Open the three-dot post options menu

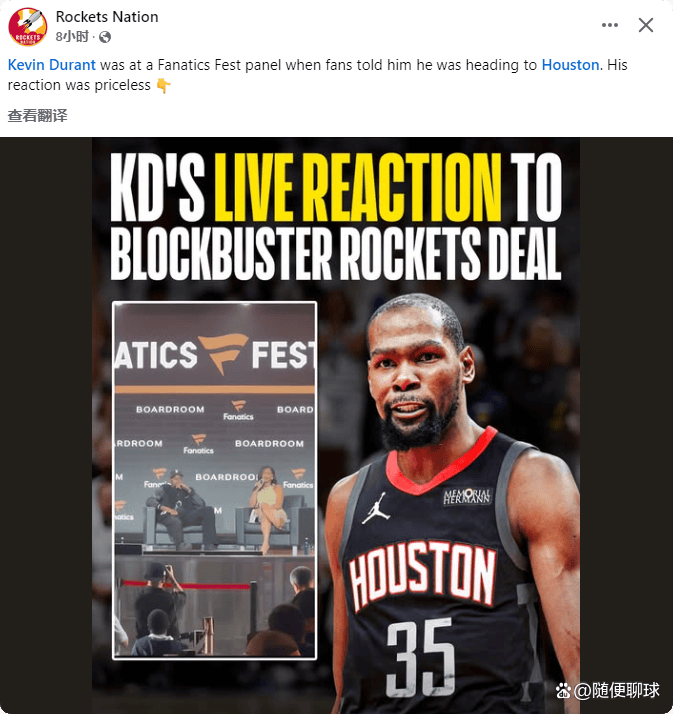(610, 25)
